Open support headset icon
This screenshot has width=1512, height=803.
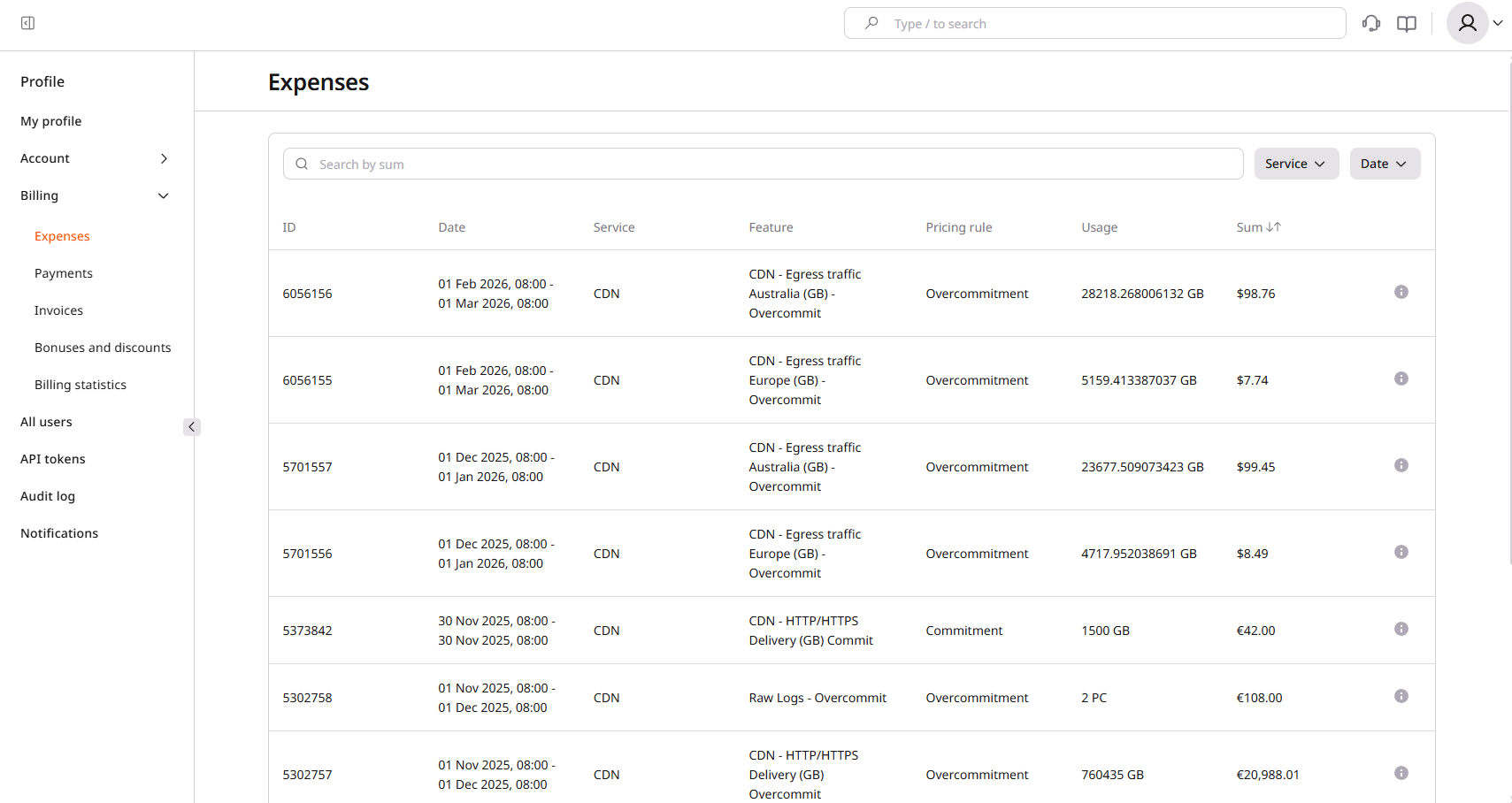pyautogui.click(x=1371, y=24)
